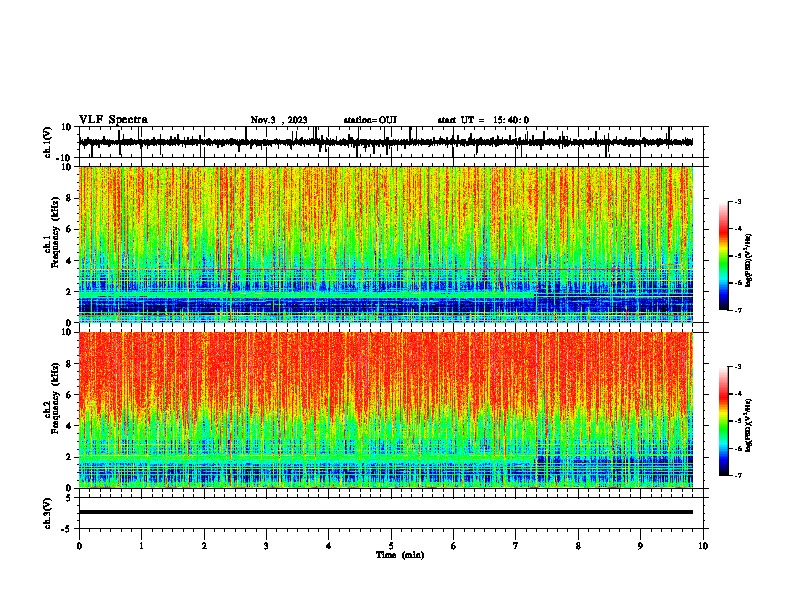Image resolution: width=792 pixels, height=612 pixels.
Task: Click the "-3" label on ch.2 color bar
Action: pyautogui.click(x=738, y=367)
